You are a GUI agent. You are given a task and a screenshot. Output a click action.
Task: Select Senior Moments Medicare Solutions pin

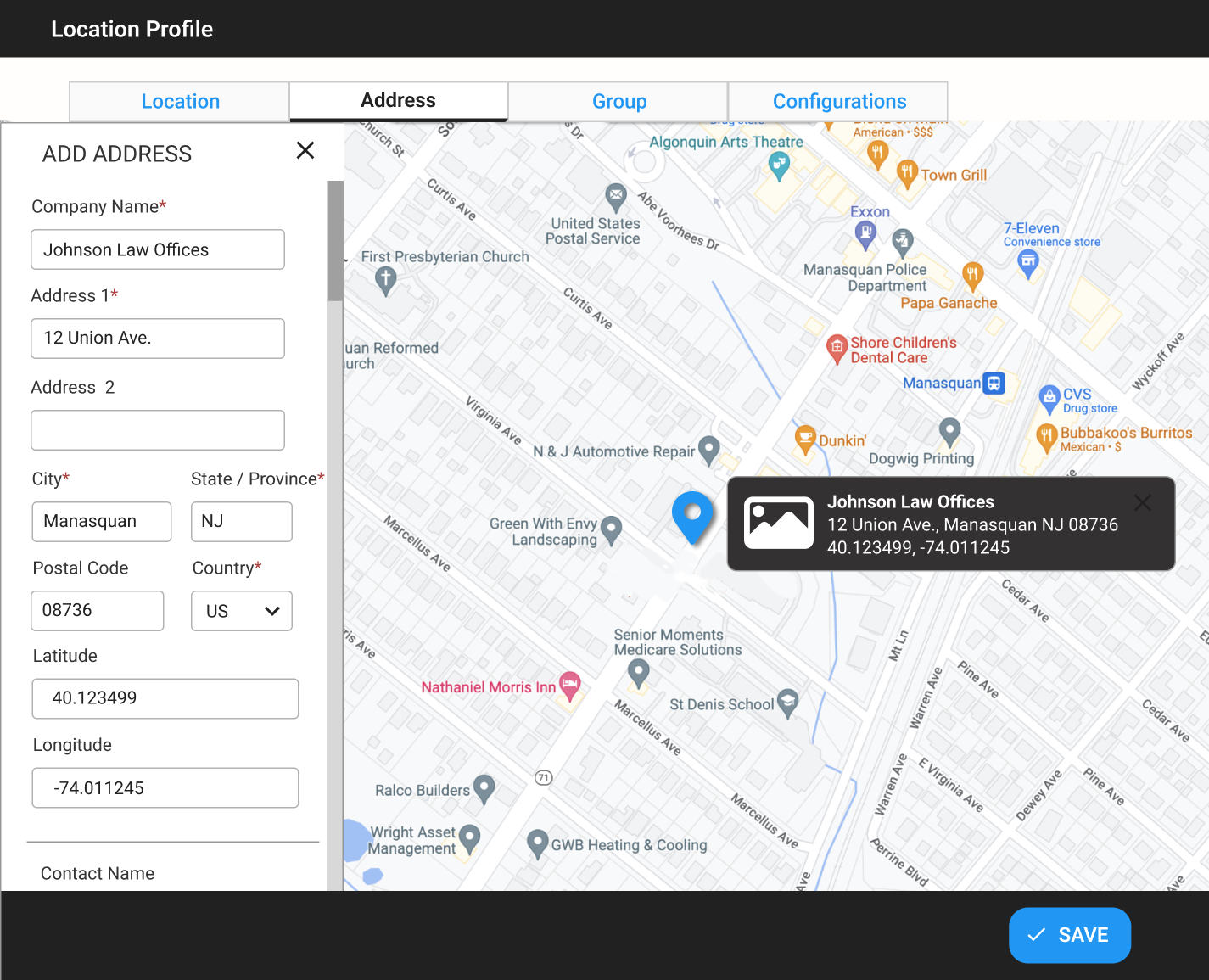tap(639, 675)
